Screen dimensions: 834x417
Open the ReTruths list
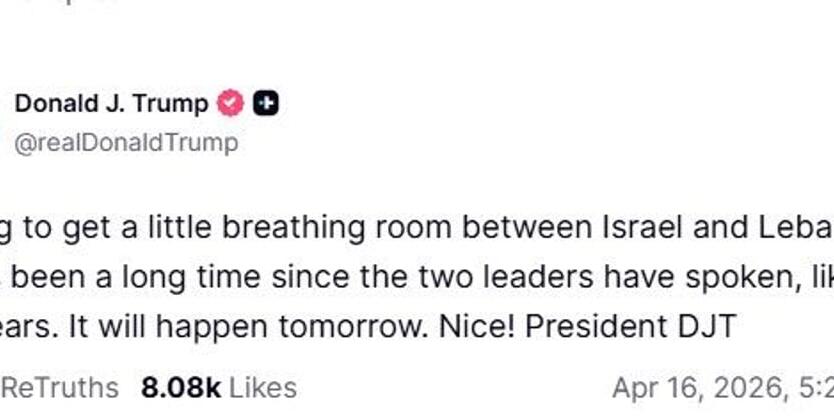[x=58, y=387]
